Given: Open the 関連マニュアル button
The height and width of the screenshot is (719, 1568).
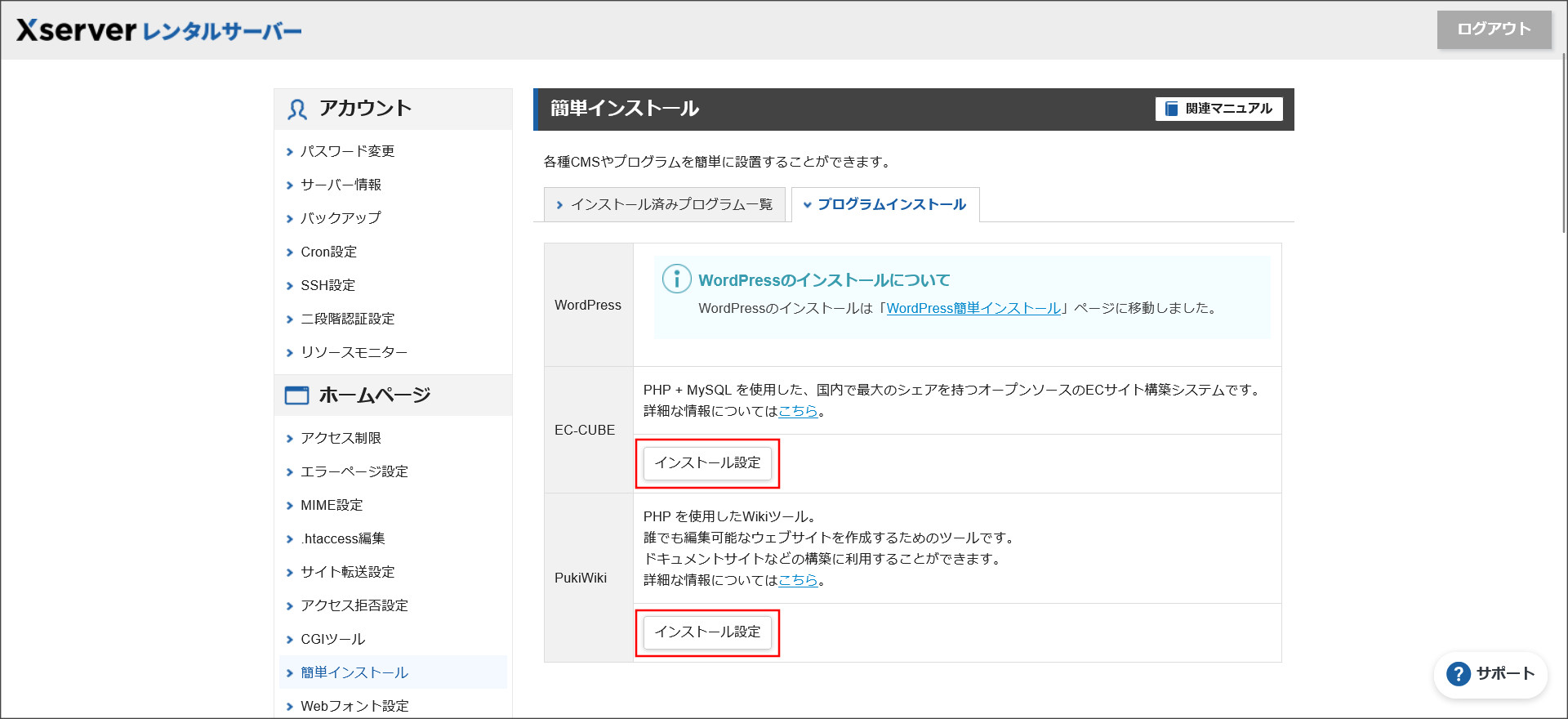Looking at the screenshot, I should coord(1218,109).
